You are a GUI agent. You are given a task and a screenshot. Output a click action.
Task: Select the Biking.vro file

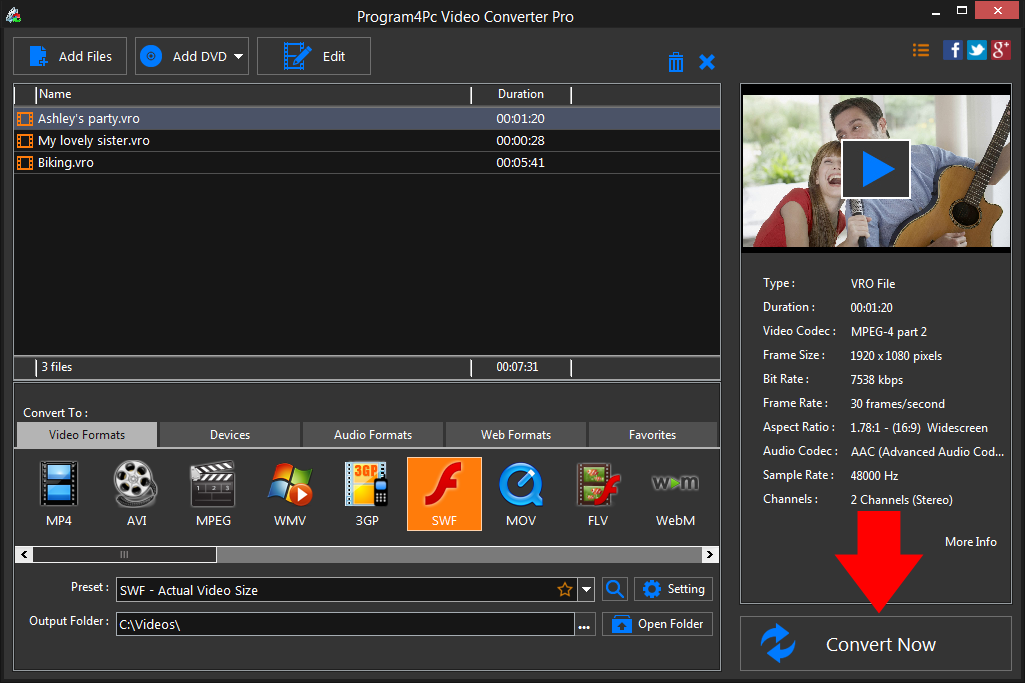66,163
